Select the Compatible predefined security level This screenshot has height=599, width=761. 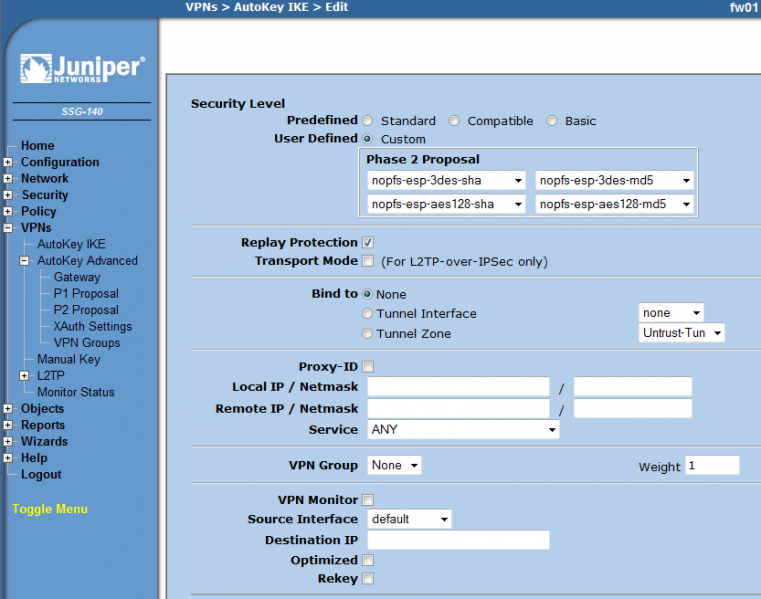pyautogui.click(x=454, y=121)
